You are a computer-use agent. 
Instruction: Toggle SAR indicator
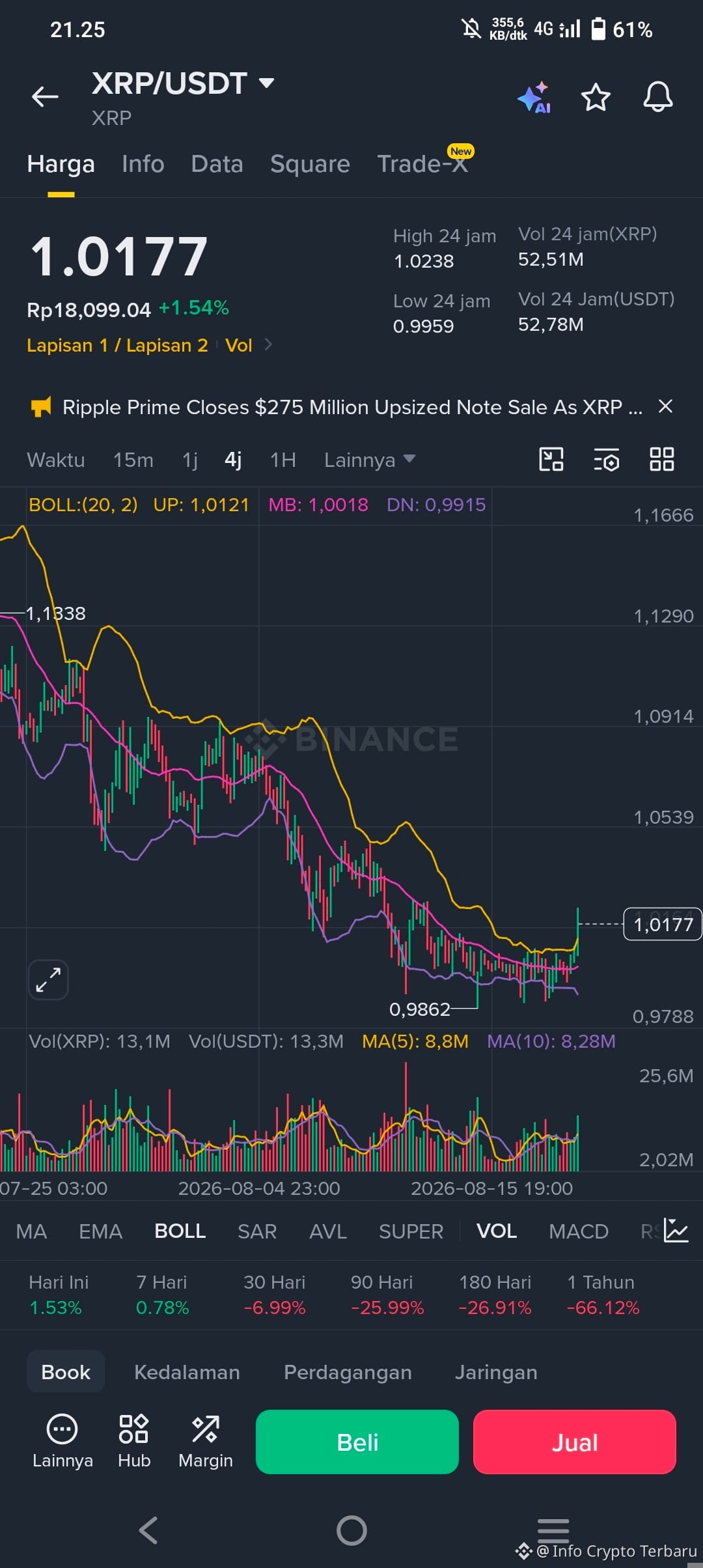point(257,1231)
